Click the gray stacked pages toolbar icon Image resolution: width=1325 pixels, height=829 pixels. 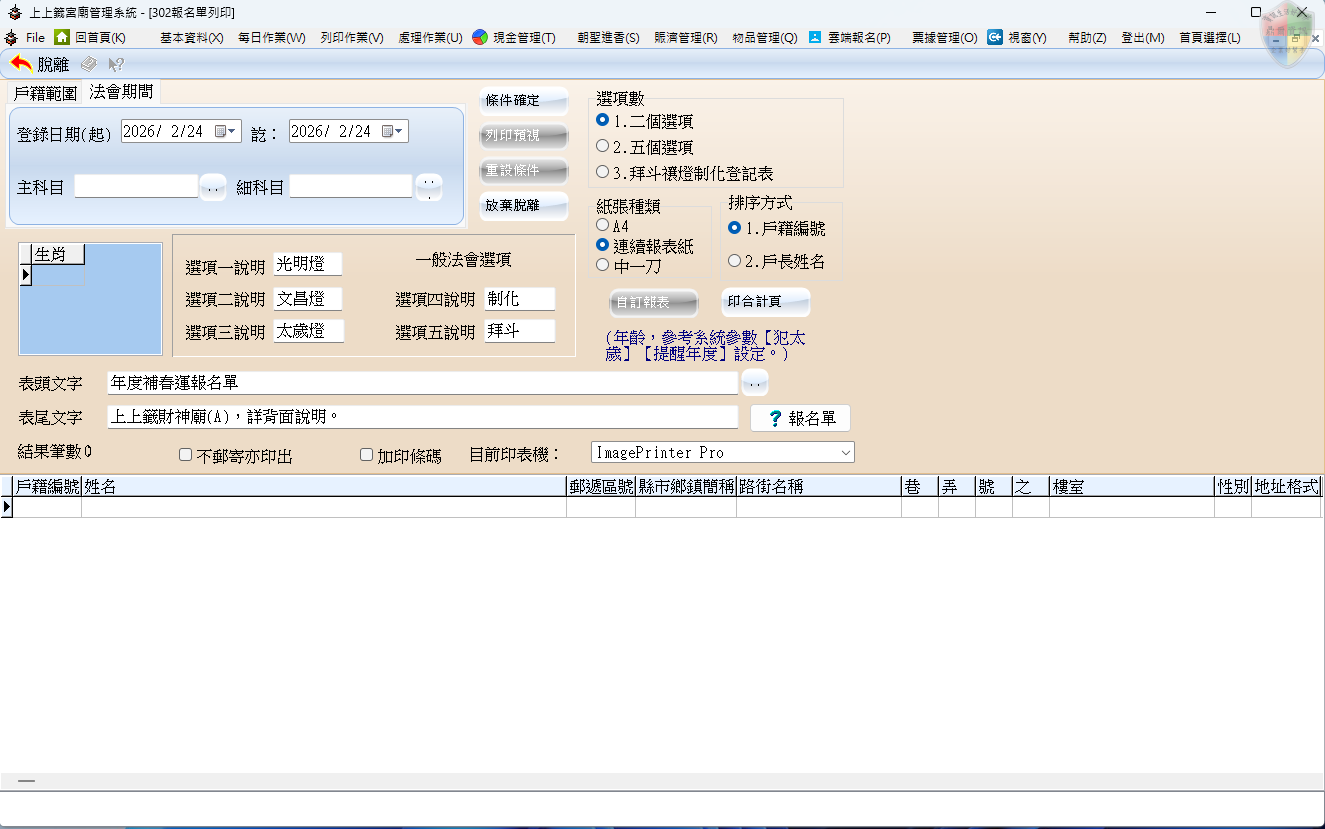pyautogui.click(x=89, y=64)
